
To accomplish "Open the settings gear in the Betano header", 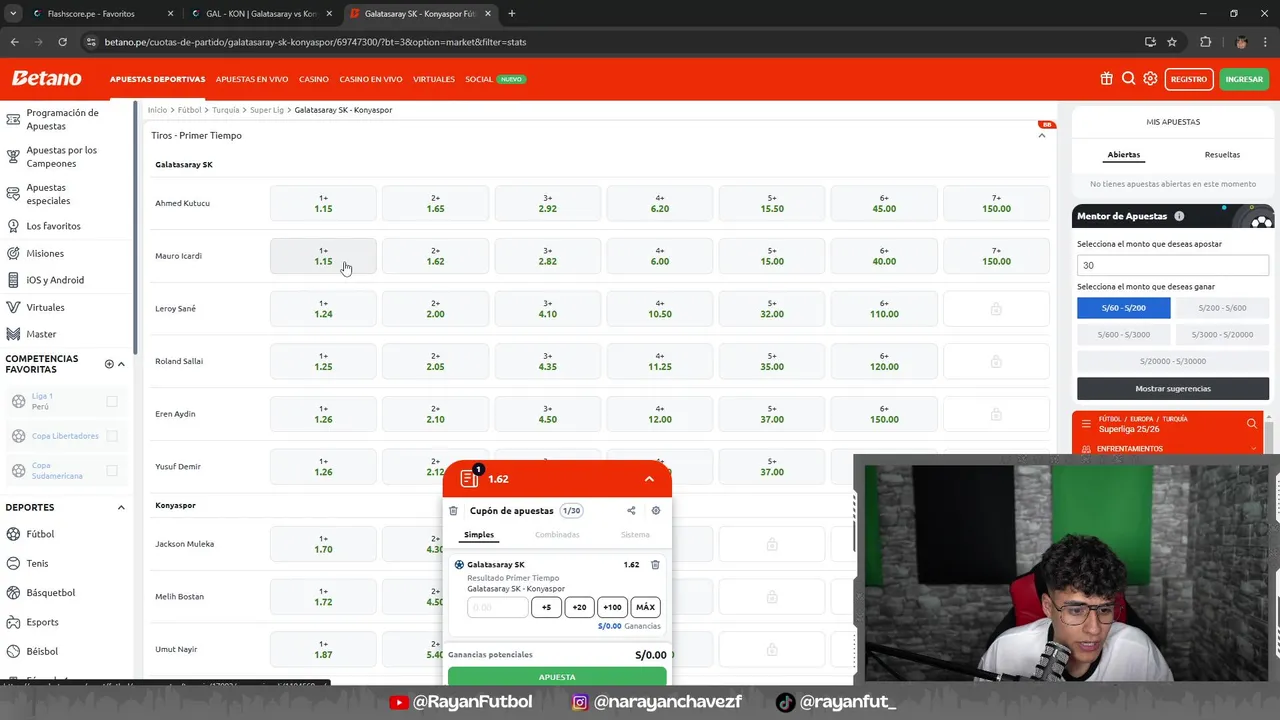I will (1150, 79).
